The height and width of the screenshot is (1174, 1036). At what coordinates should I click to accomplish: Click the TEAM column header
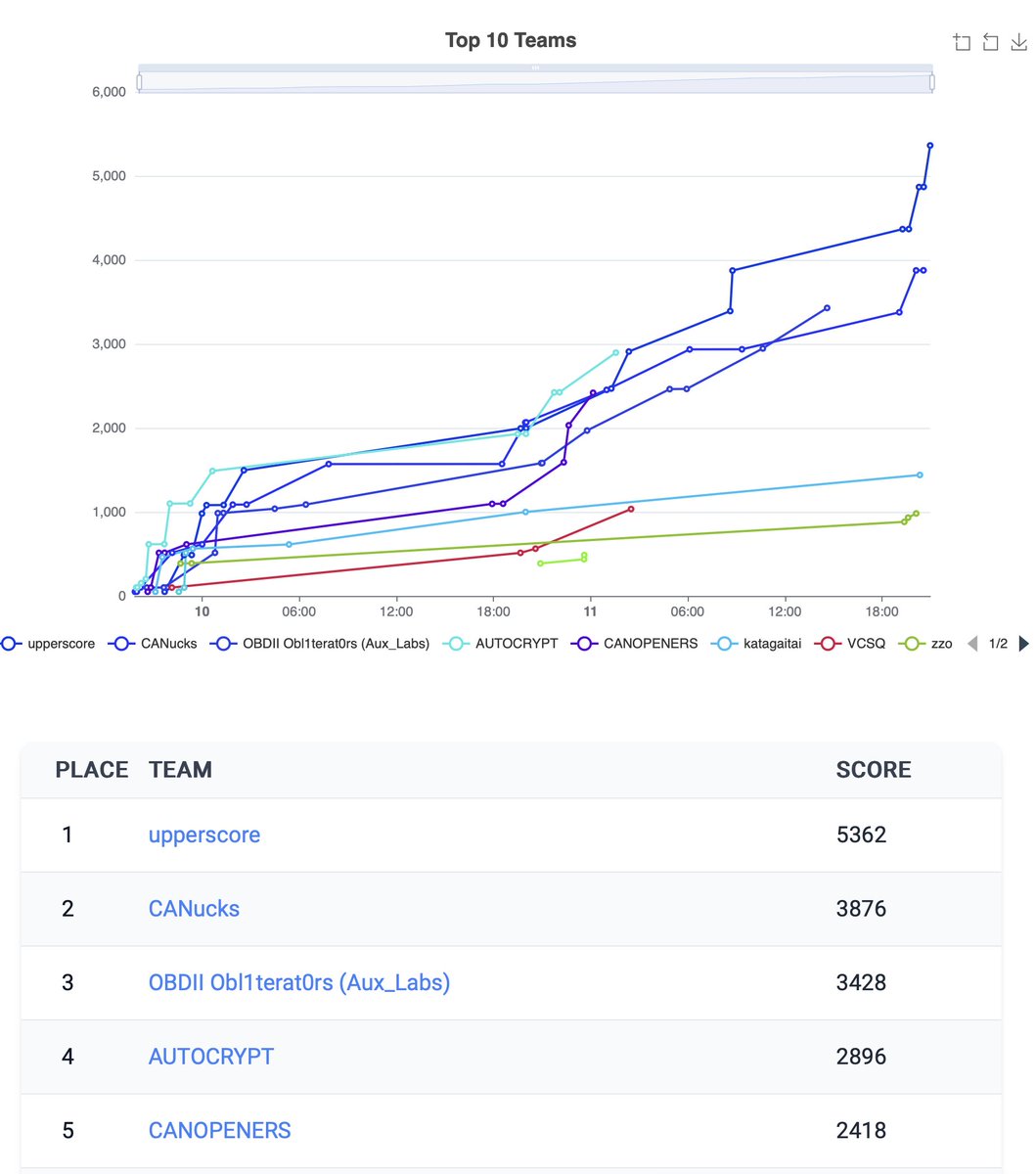click(x=180, y=770)
